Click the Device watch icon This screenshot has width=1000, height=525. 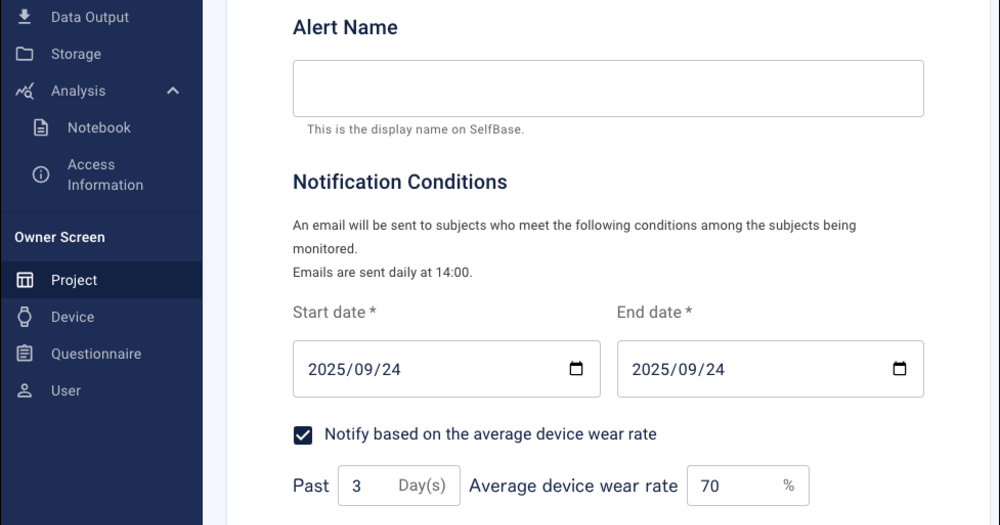(25, 317)
